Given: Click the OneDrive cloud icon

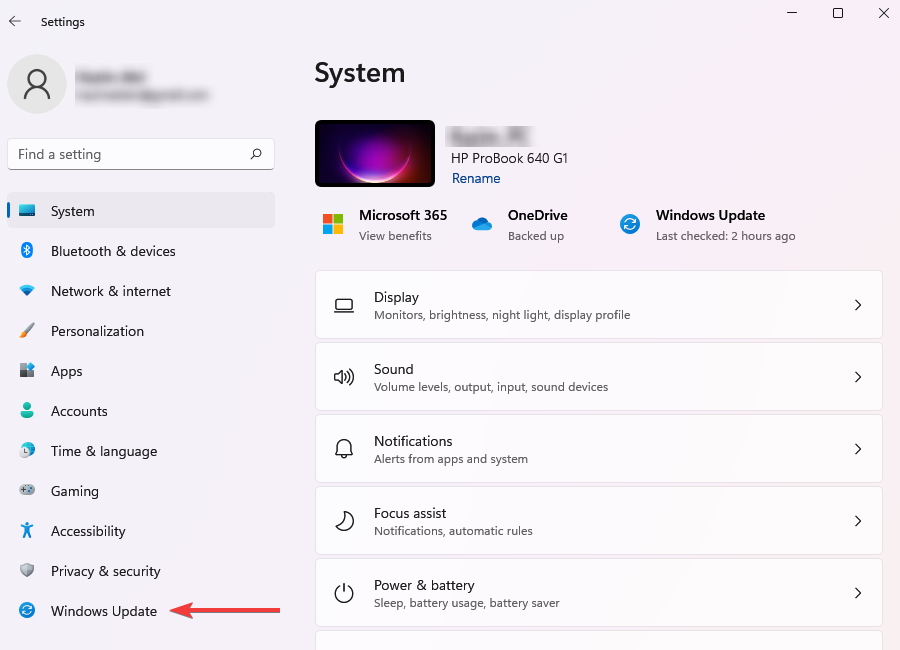Looking at the screenshot, I should pyautogui.click(x=482, y=224).
